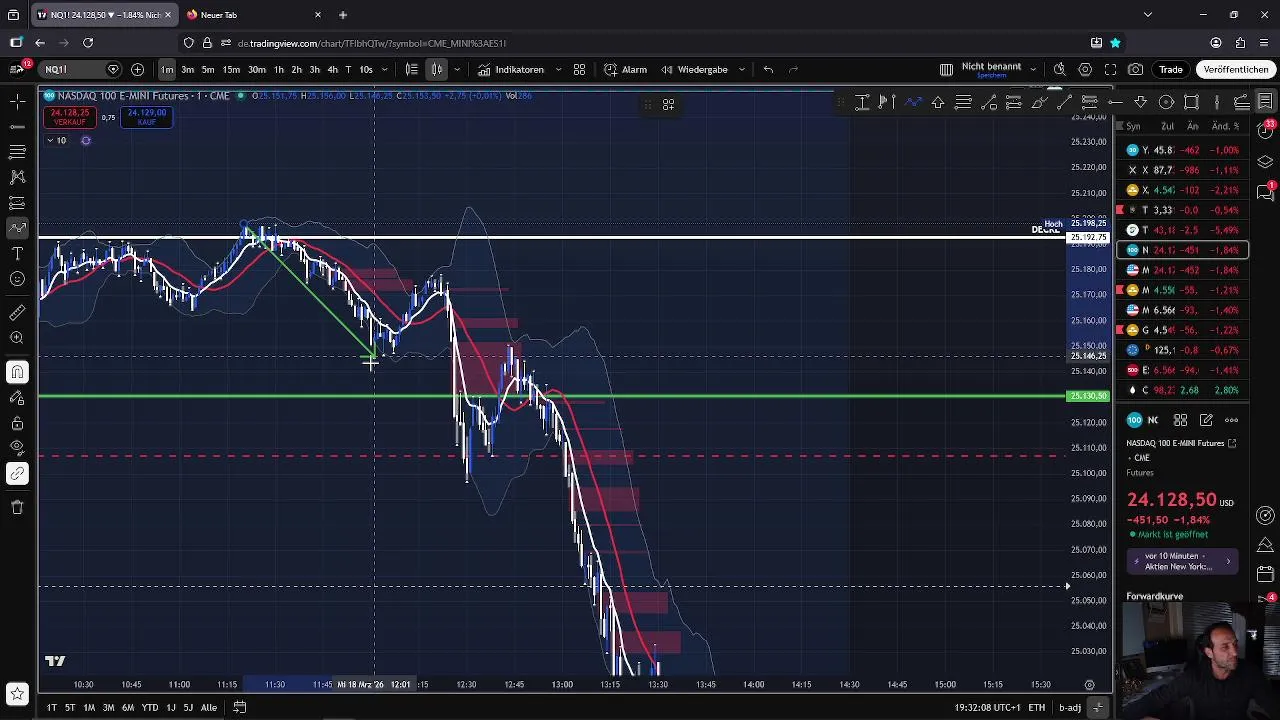1280x720 pixels.
Task: Expand the chart type dropdown arrow
Action: [x=457, y=69]
